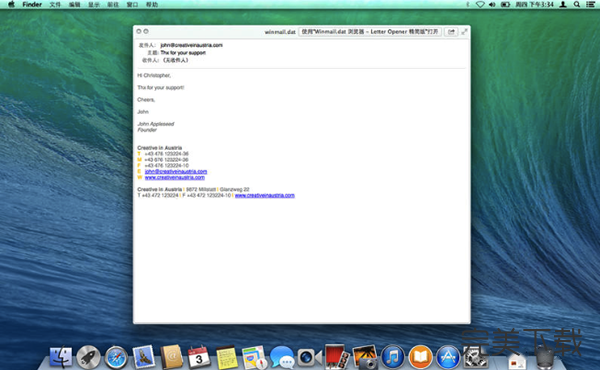The image size is (600, 370).
Task: Open Safari compass icon in Dock
Action: pos(116,357)
